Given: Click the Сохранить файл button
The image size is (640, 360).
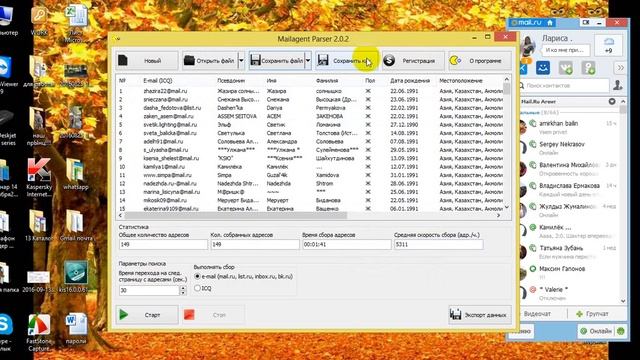Looking at the screenshot, I should pyautogui.click(x=277, y=60).
